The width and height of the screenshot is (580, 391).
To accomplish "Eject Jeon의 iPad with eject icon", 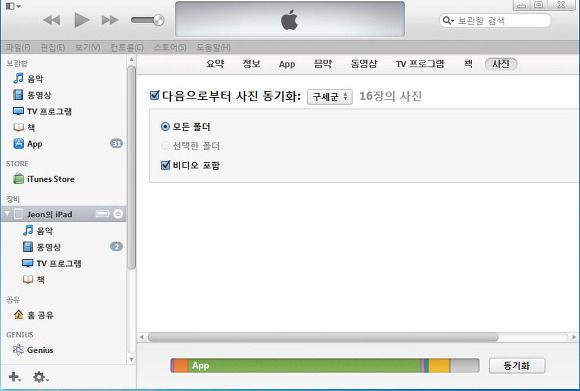I will pos(118,214).
